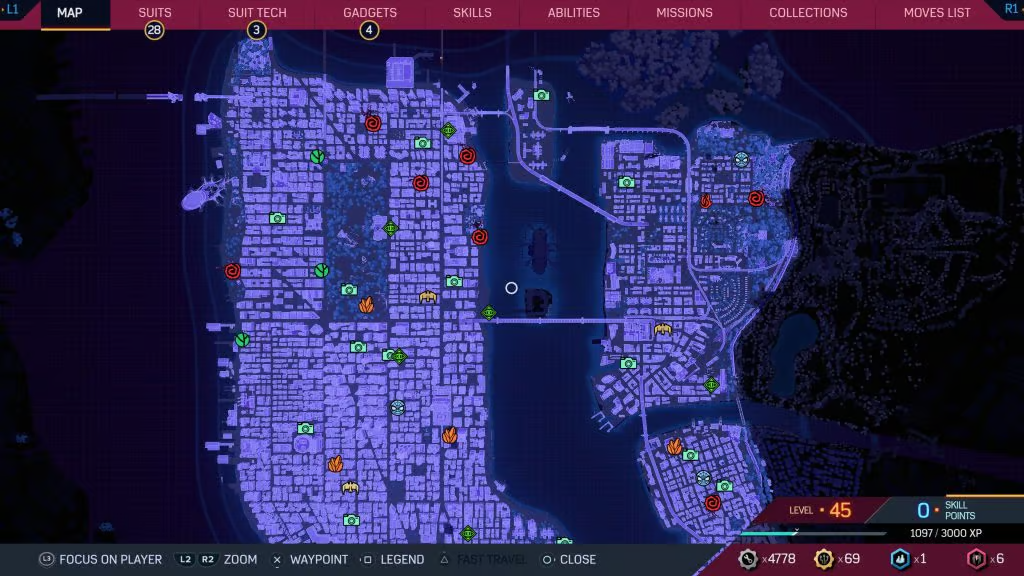Click the player position circle marker on the river

tap(512, 288)
